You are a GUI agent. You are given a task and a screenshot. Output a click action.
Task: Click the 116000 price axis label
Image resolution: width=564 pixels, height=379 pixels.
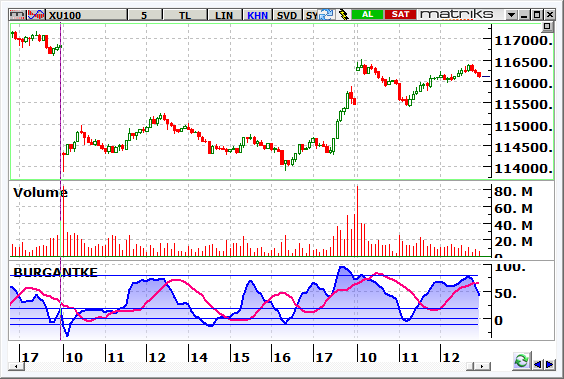[523, 84]
